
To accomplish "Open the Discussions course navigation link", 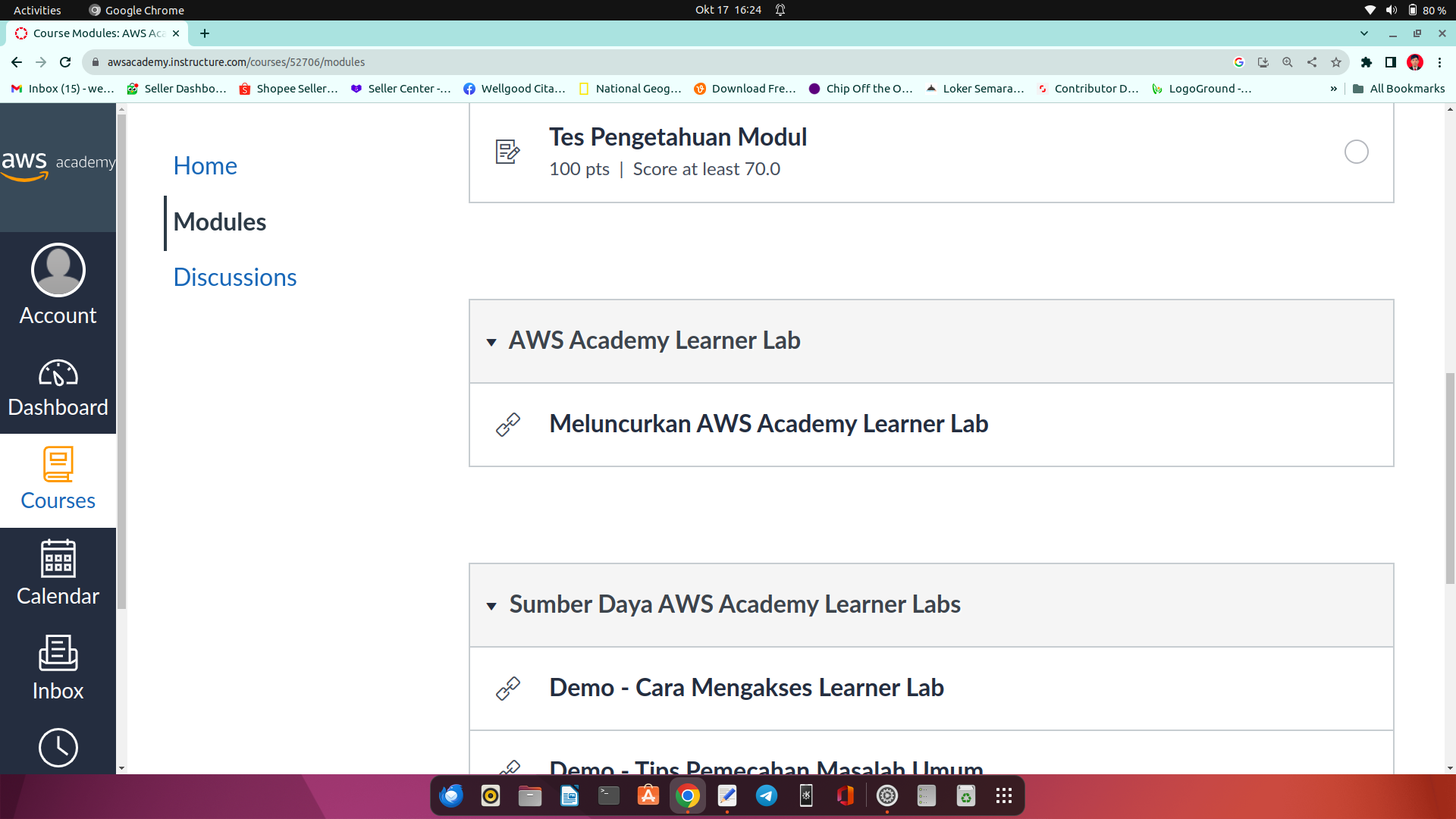I will tap(234, 278).
